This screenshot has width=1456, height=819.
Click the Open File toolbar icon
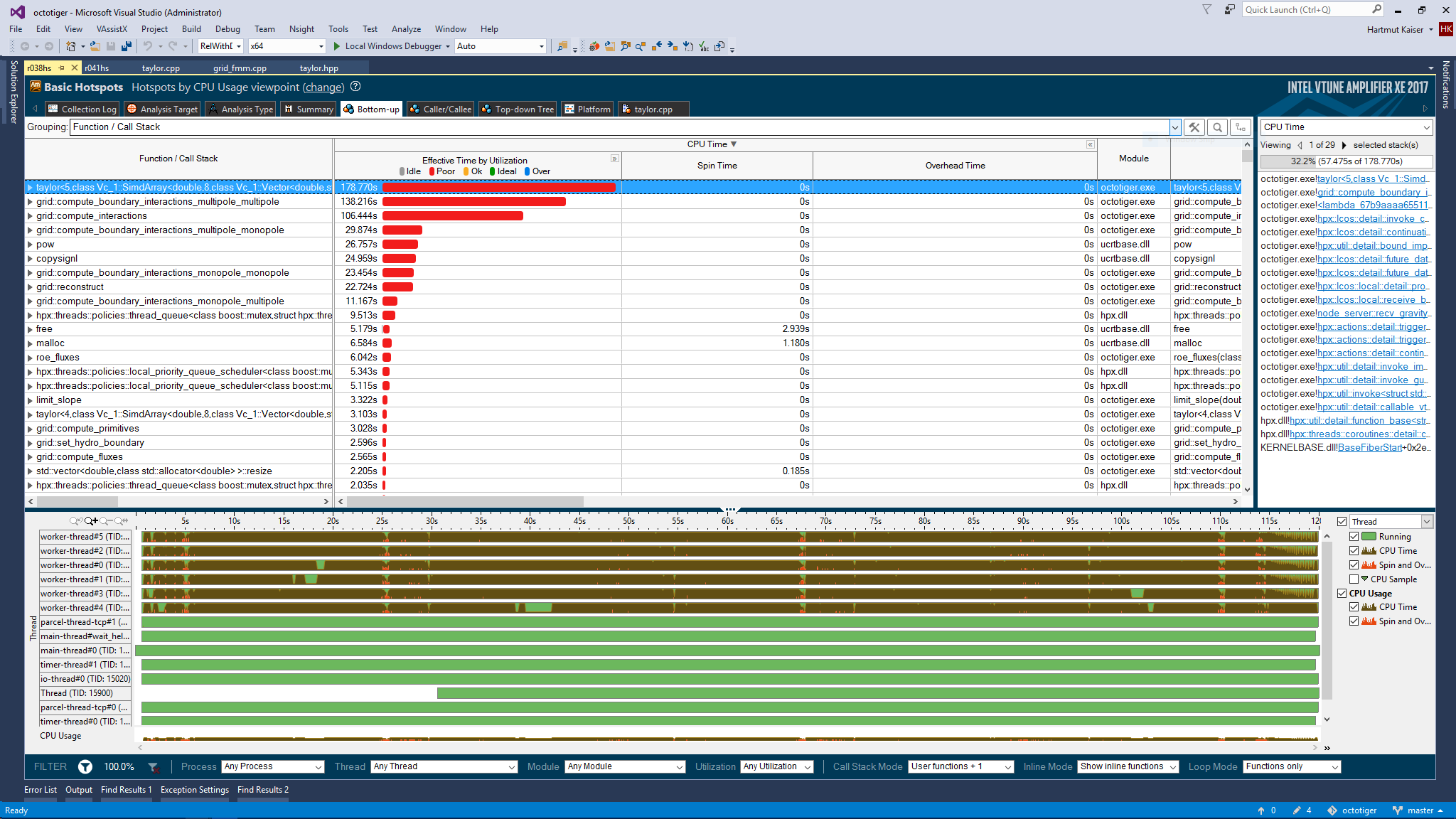point(95,46)
